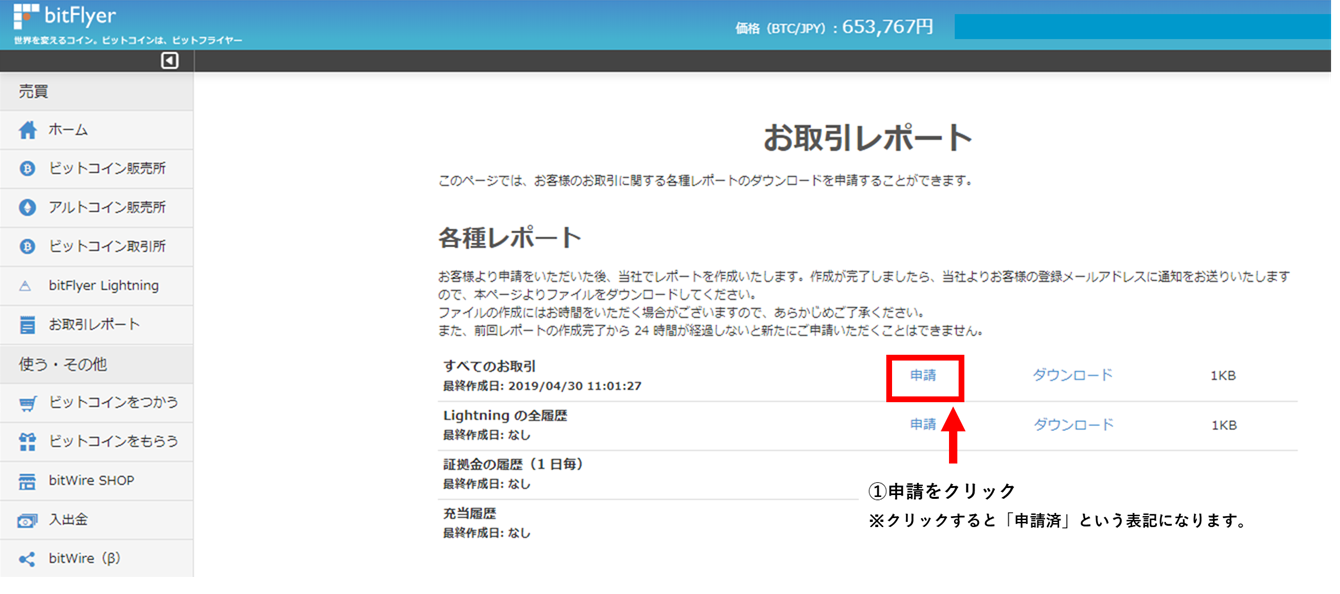Image resolution: width=1340 pixels, height=594 pixels.
Task: Select ビットコイン取引所 in the sidebar
Action: 96,247
